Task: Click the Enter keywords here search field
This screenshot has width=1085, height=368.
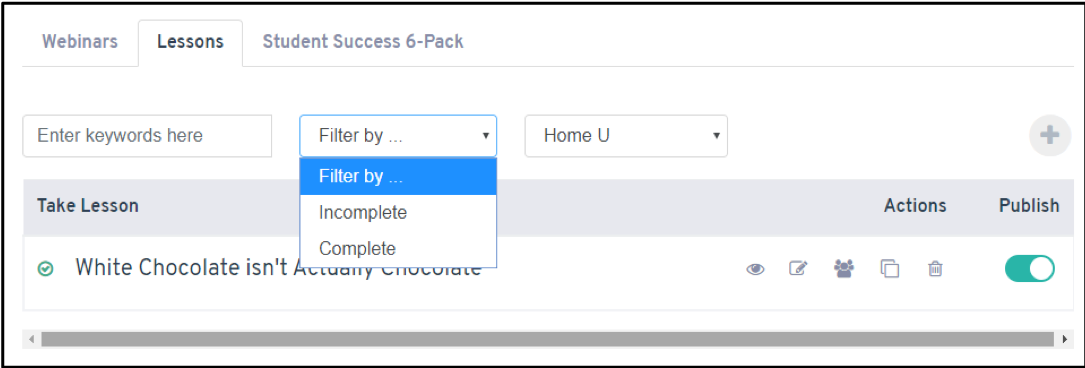Action: point(147,136)
